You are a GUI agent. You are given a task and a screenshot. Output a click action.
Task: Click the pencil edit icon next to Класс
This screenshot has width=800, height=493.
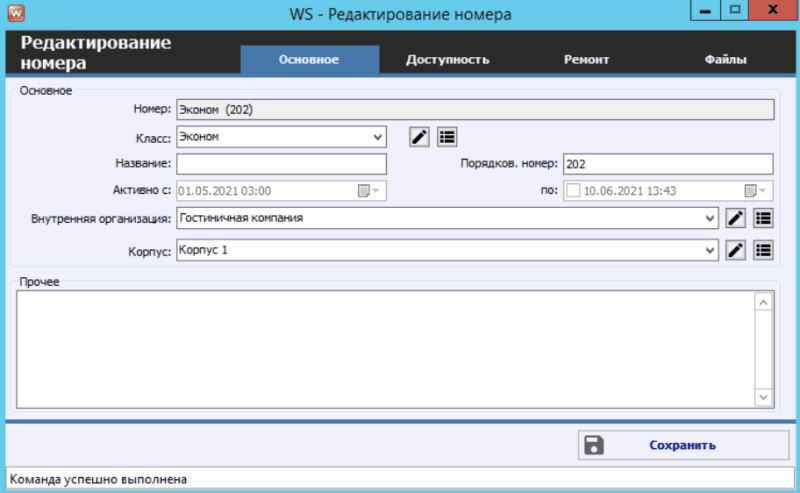point(419,137)
